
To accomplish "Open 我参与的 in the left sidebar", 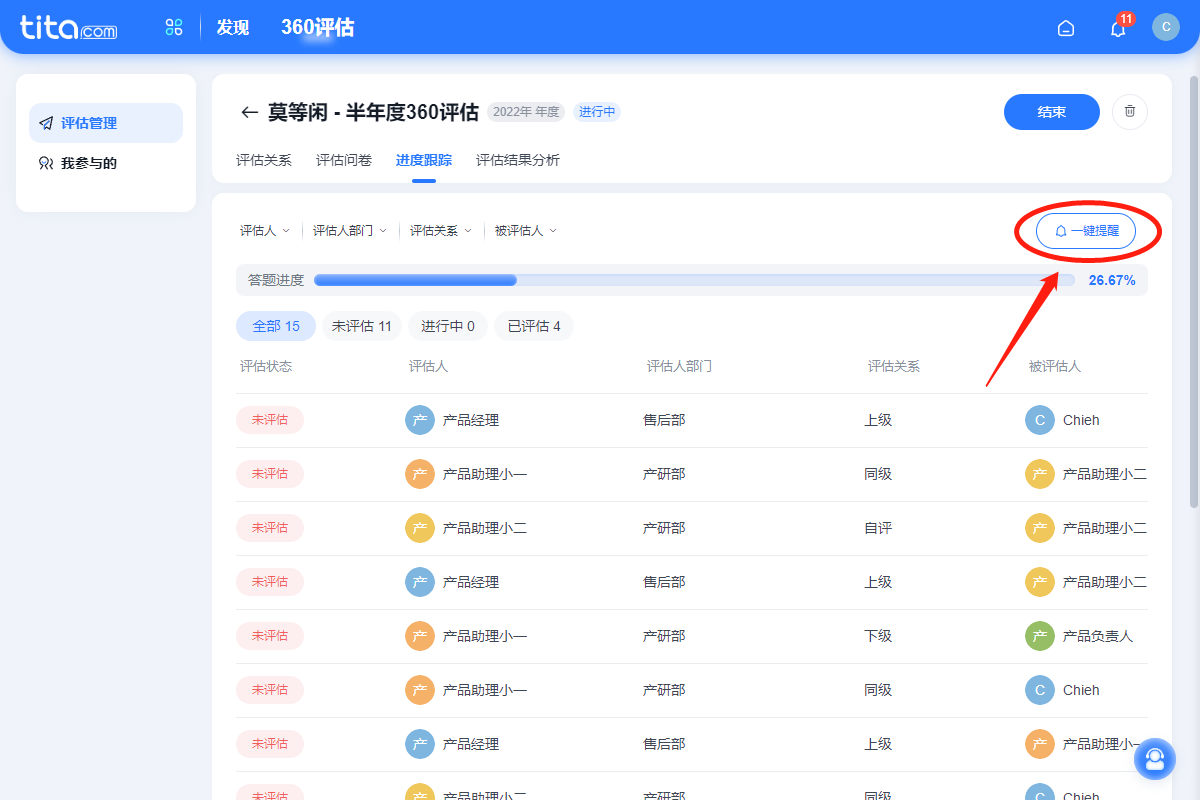I will pyautogui.click(x=88, y=163).
